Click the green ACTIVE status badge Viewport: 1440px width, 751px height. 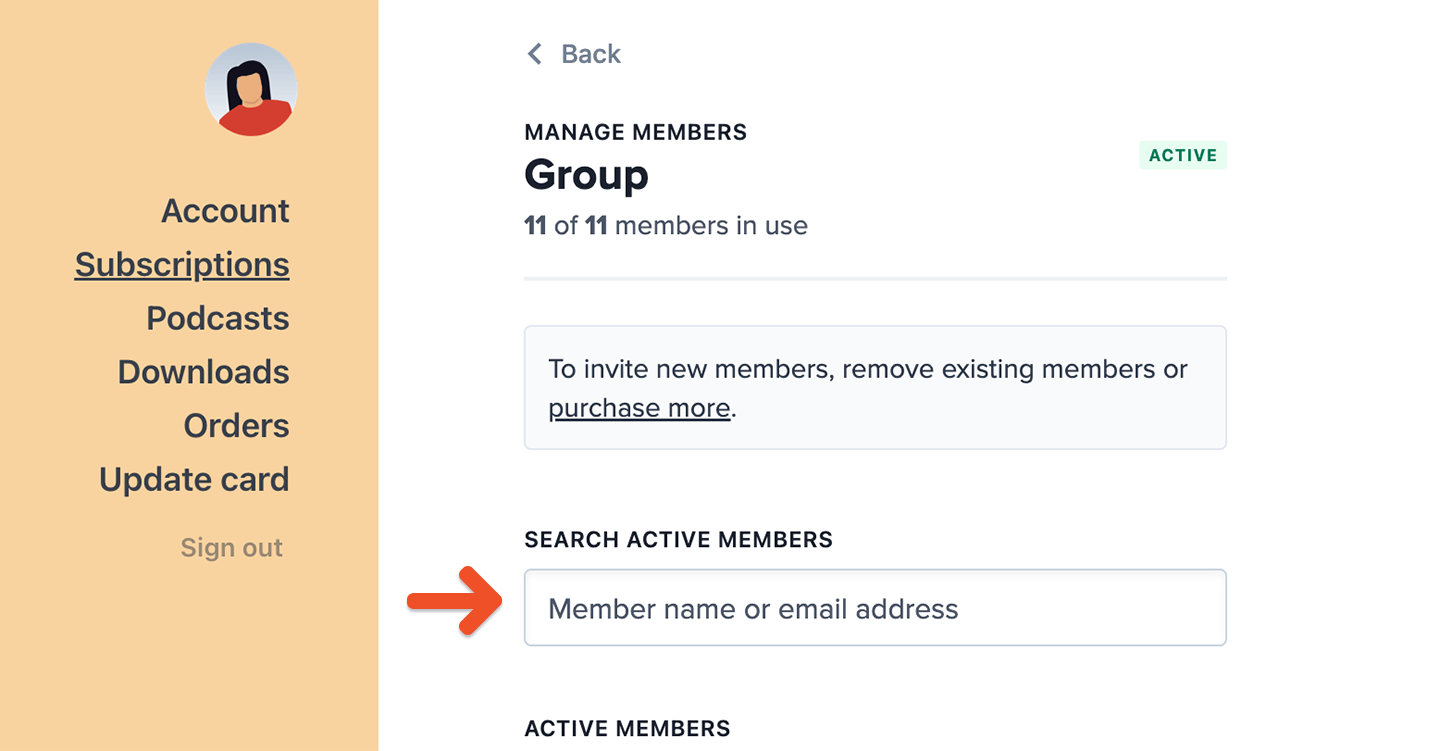1182,155
